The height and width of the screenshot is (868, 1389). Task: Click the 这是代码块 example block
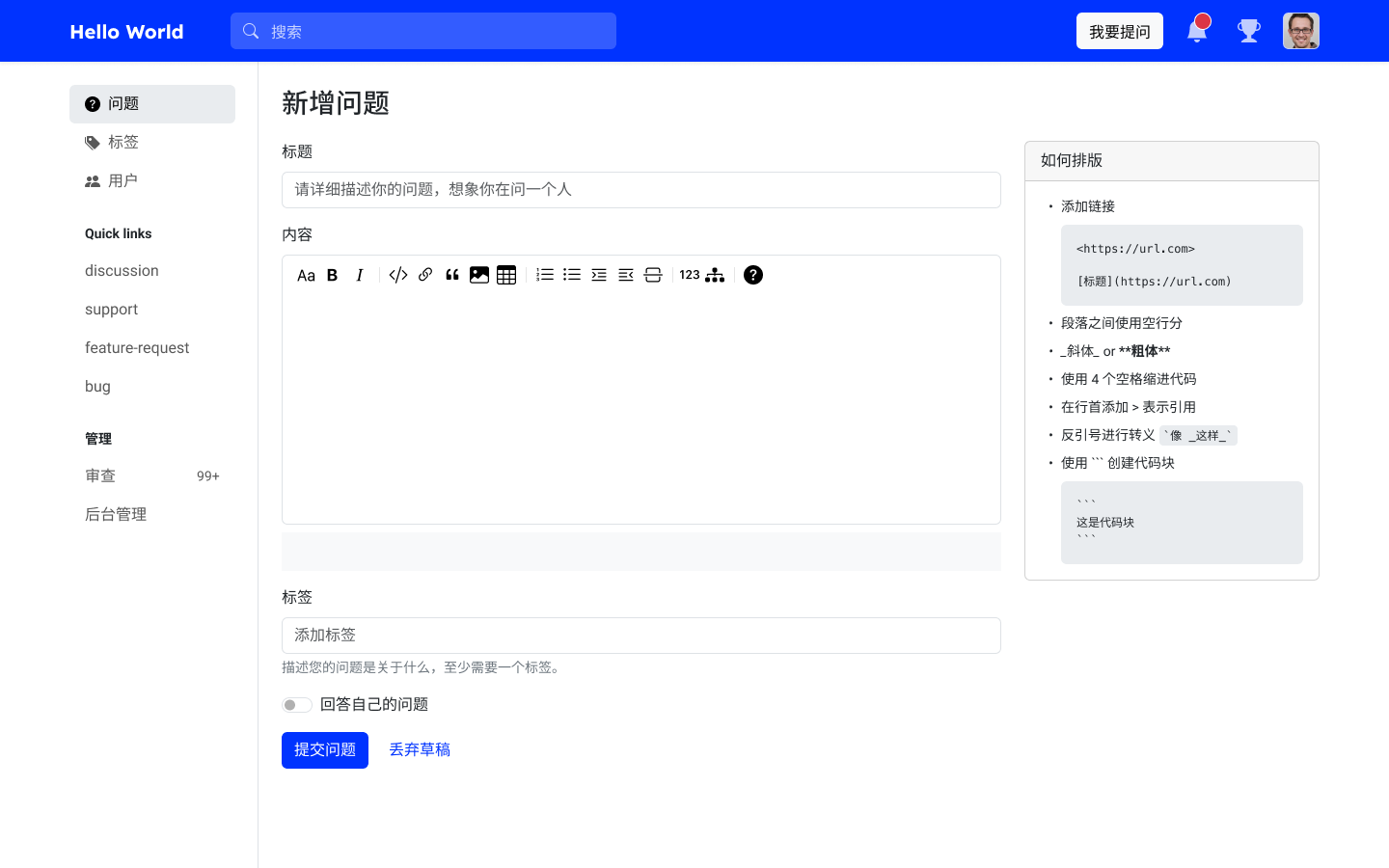point(1182,523)
